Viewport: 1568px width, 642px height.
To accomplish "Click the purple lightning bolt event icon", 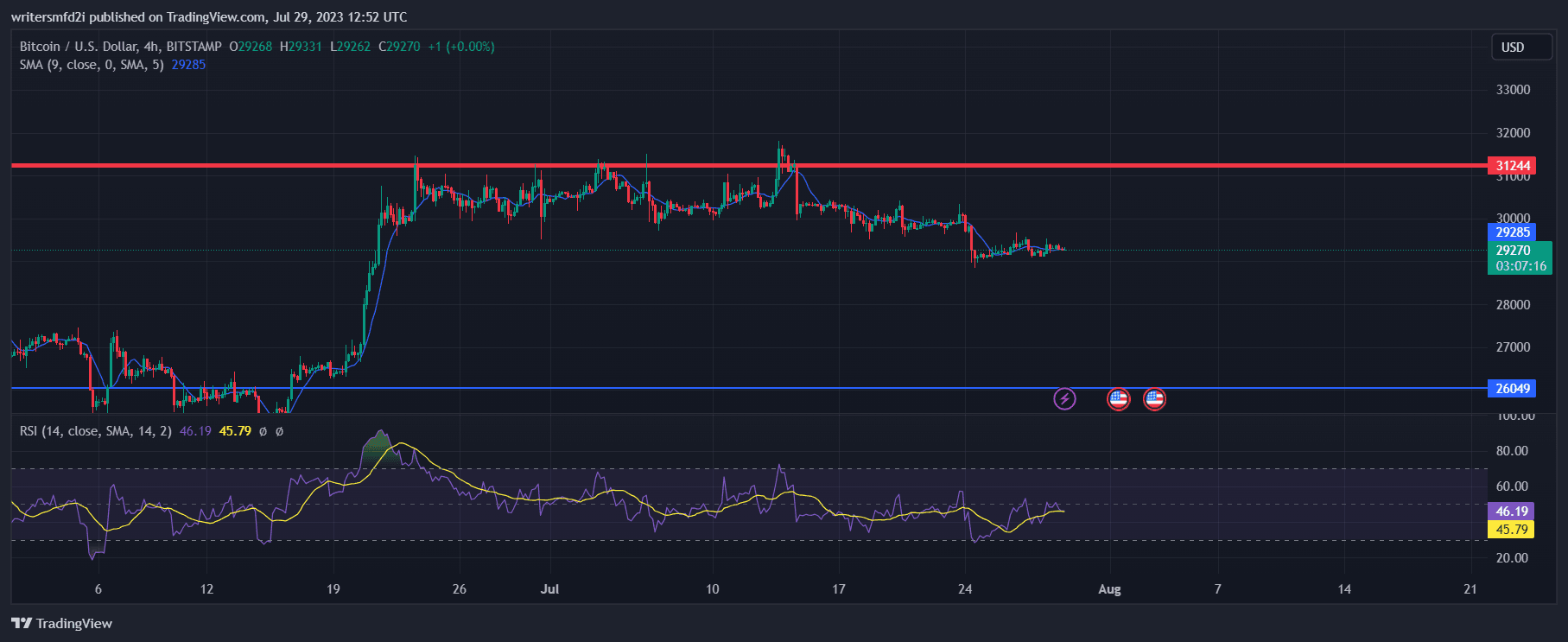I will (1064, 398).
